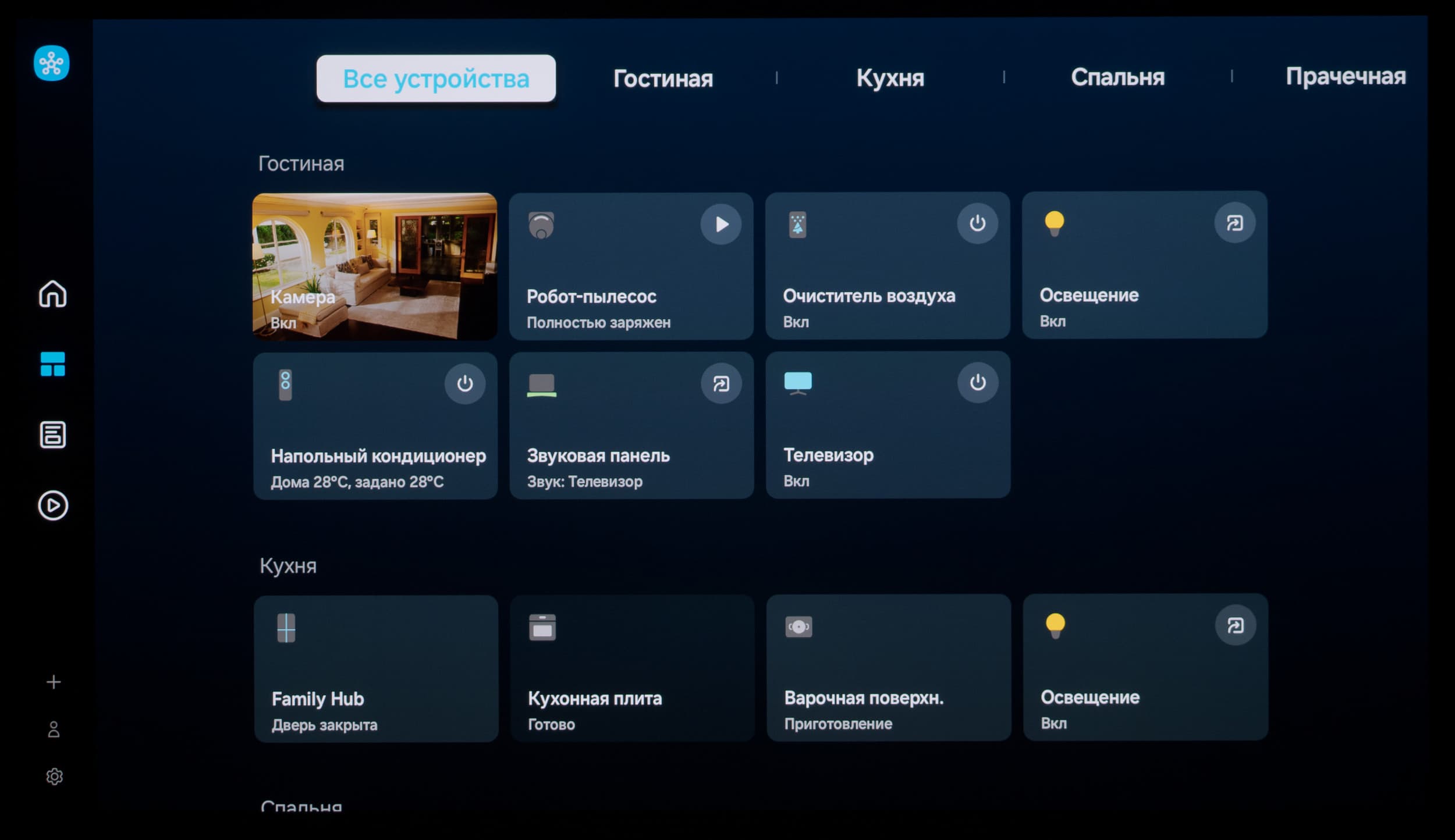Expand the living room Освещение details
1455x840 pixels.
[x=1234, y=223]
